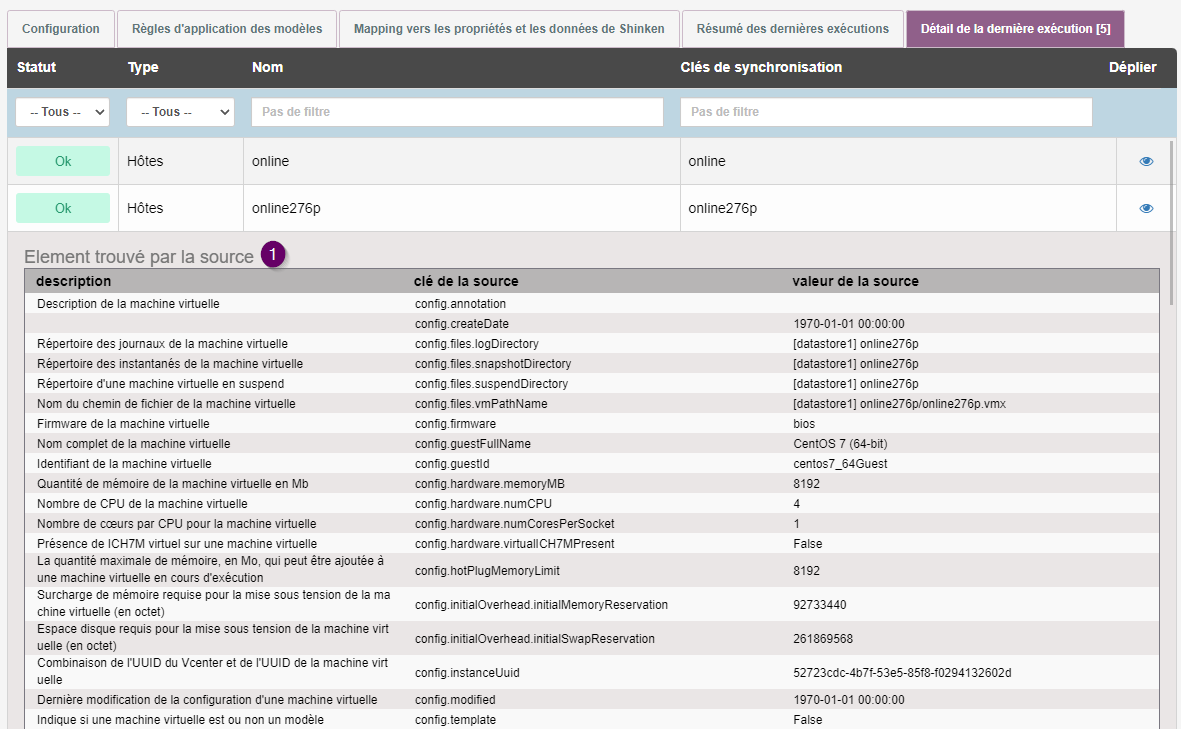
Task: Click the online276p name cell
Action: [286, 208]
